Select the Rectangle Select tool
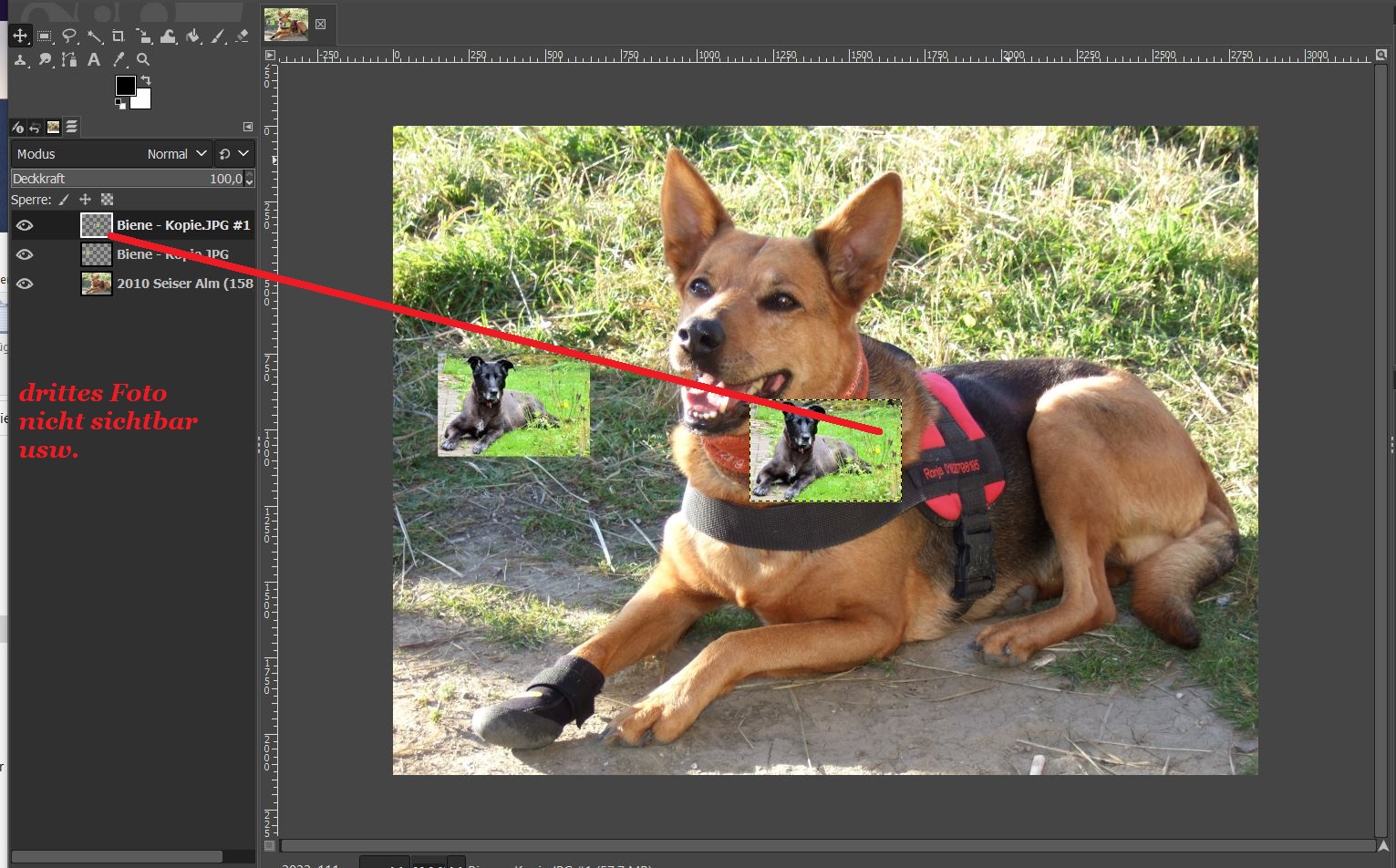The image size is (1396, 868). pyautogui.click(x=45, y=36)
